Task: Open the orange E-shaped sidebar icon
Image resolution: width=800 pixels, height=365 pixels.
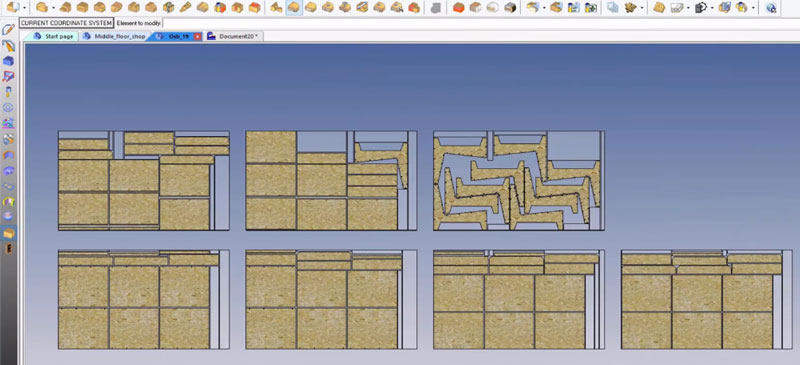Action: 8,249
